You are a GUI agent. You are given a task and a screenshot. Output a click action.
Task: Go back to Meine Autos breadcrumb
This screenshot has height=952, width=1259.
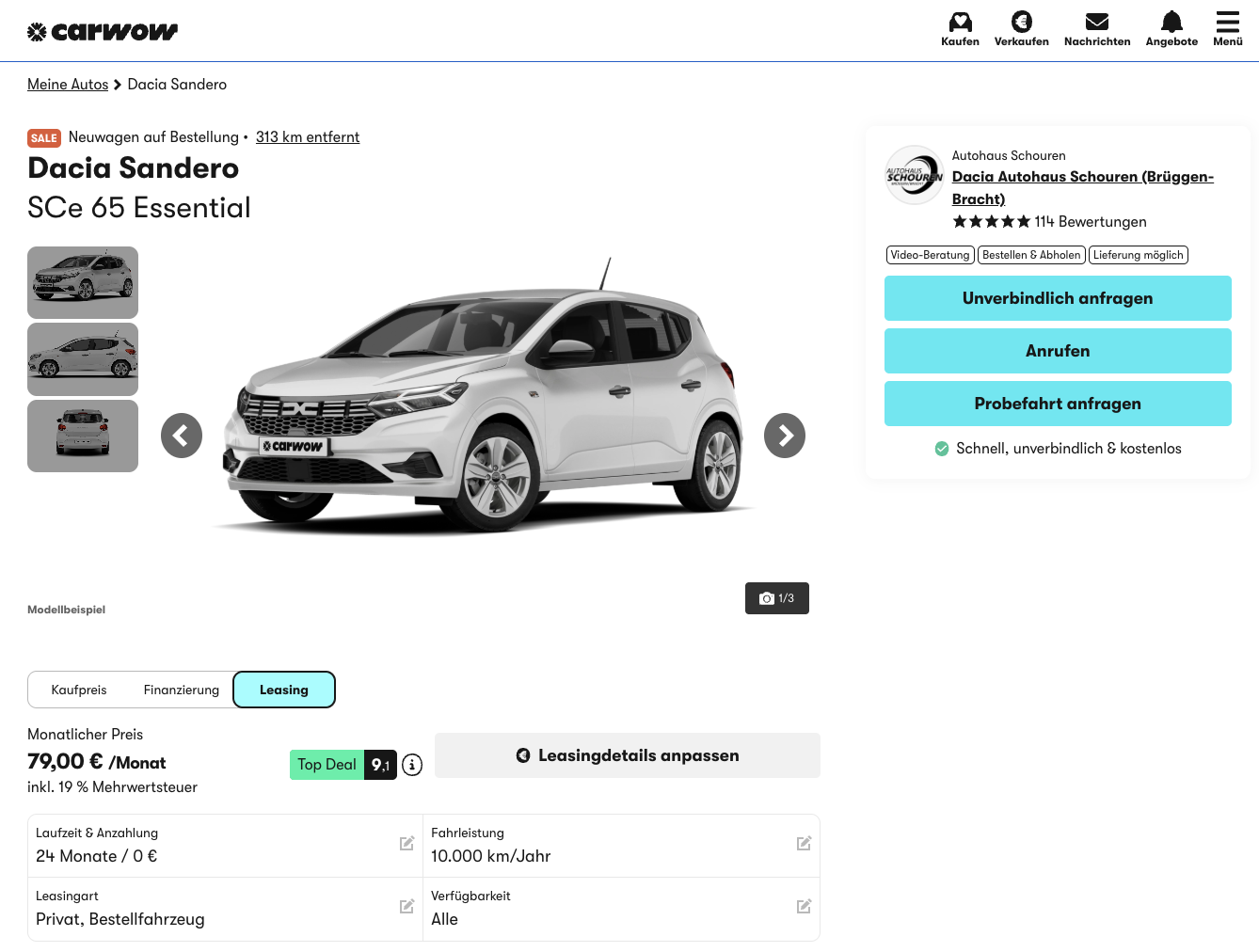pos(68,85)
